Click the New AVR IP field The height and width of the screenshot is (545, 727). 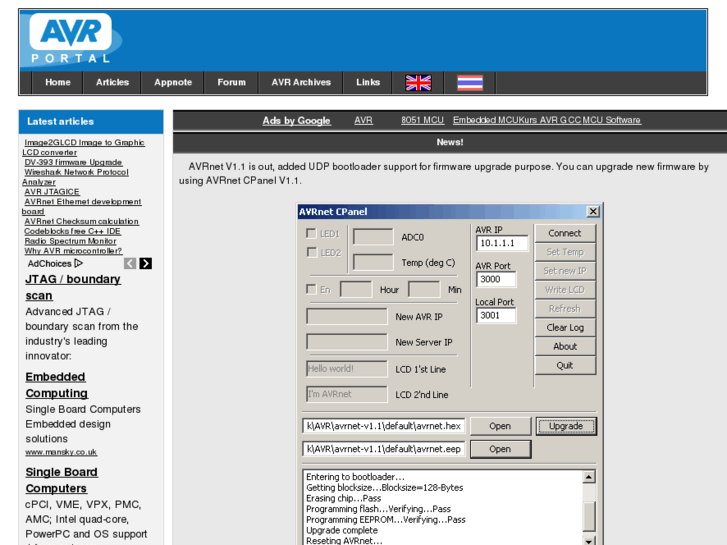(x=347, y=317)
